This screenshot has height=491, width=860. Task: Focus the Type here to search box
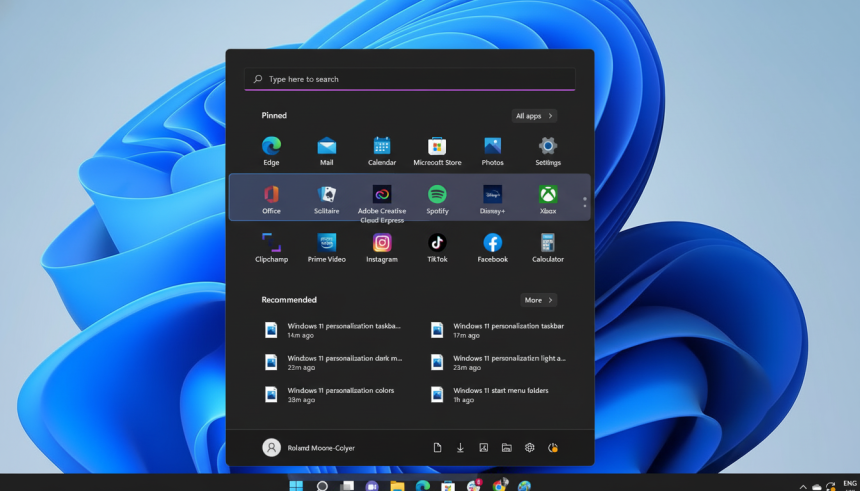click(410, 79)
